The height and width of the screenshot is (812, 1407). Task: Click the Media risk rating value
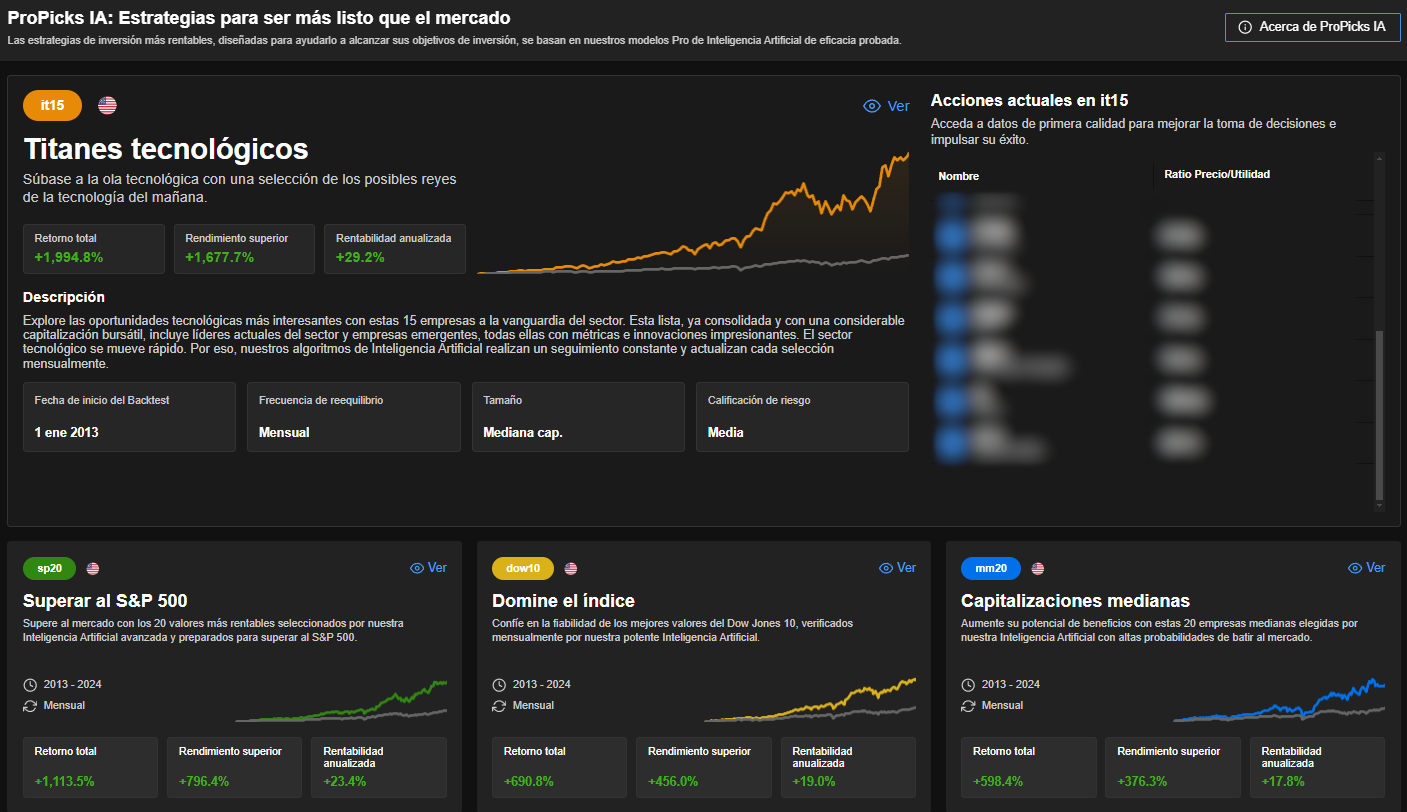tap(726, 433)
